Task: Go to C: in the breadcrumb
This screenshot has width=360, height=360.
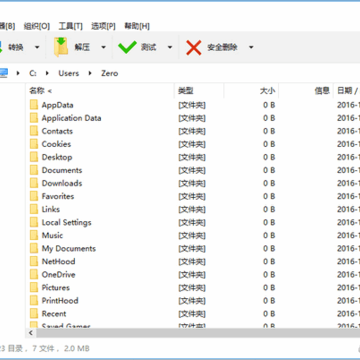Action: click(33, 73)
